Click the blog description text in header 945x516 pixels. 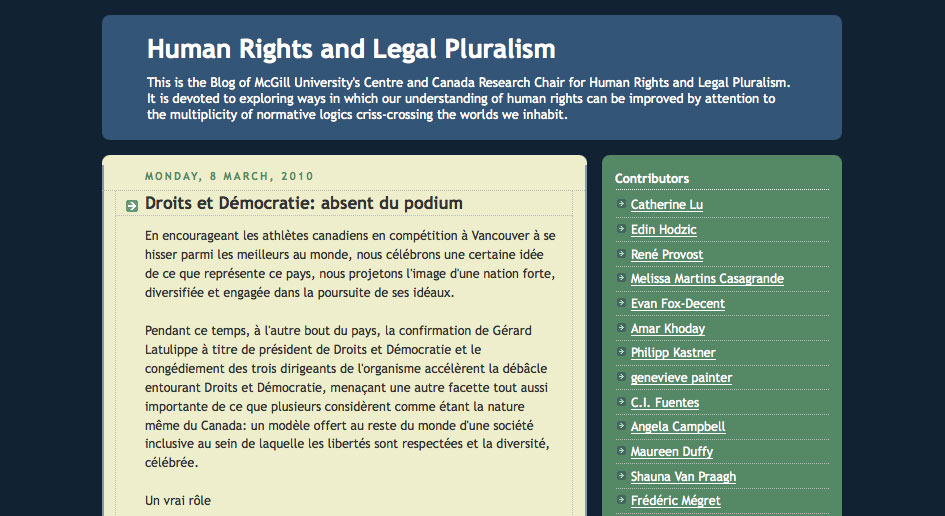(x=468, y=98)
